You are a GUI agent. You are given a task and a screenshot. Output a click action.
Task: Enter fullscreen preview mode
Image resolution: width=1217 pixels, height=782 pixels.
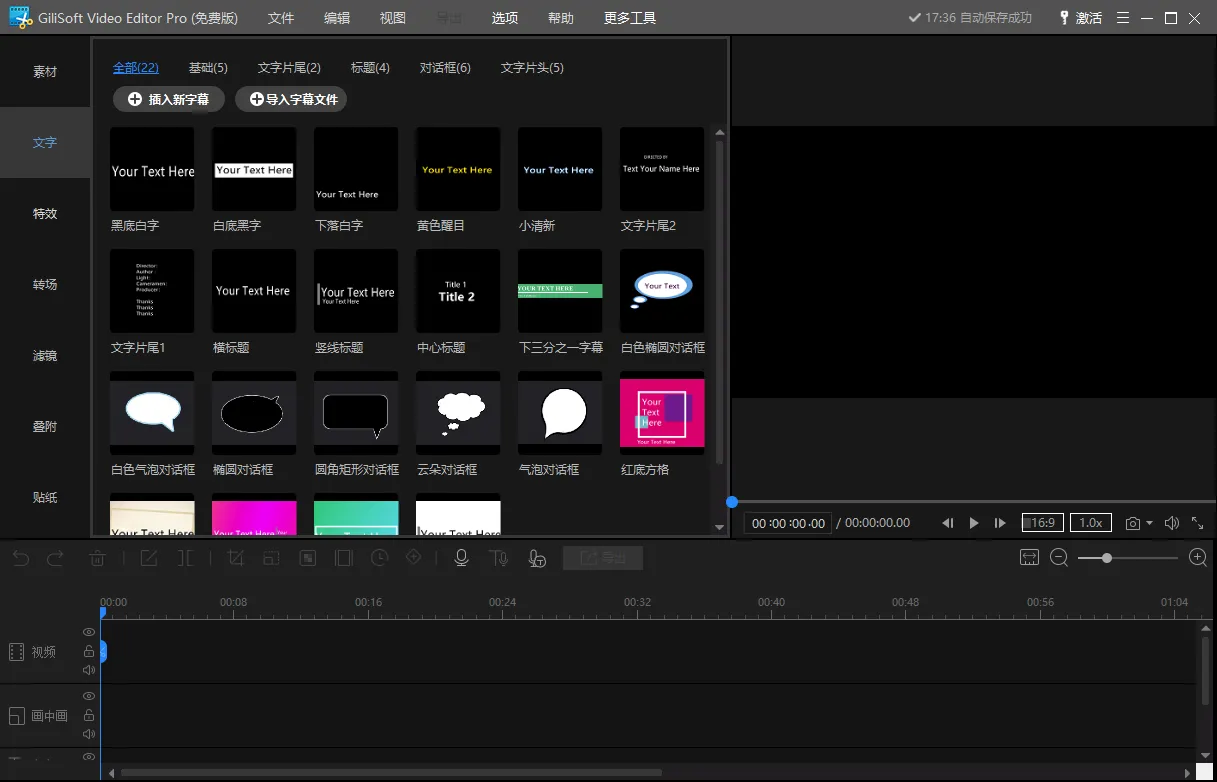point(1197,523)
